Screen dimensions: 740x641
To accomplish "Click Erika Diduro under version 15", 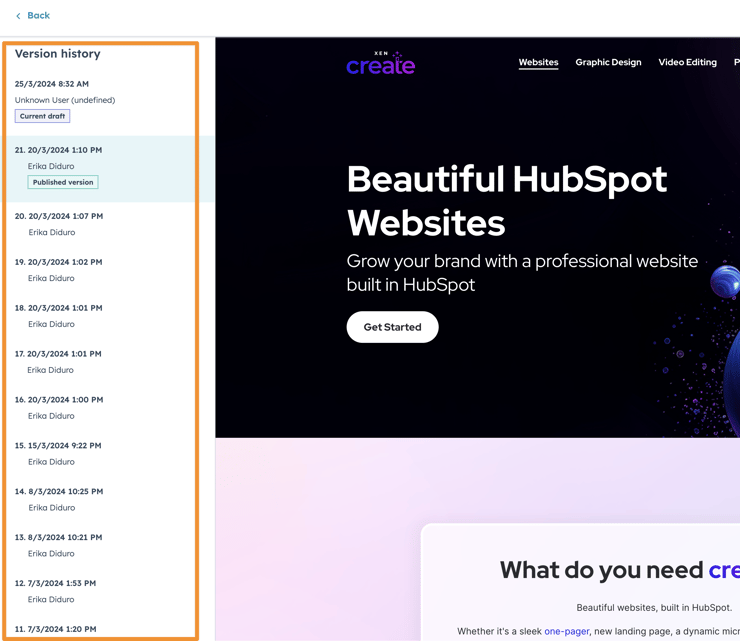I will pos(51,462).
